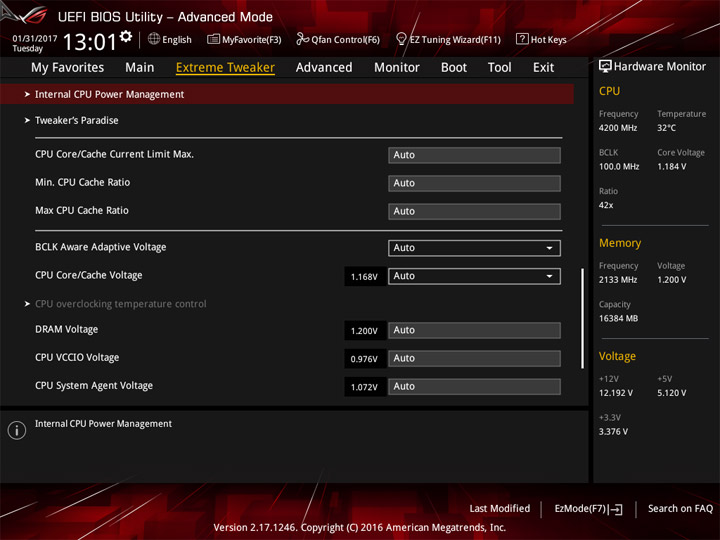The width and height of the screenshot is (720, 540).
Task: Click the 1.072V System Agent voltage readout
Action: [364, 387]
